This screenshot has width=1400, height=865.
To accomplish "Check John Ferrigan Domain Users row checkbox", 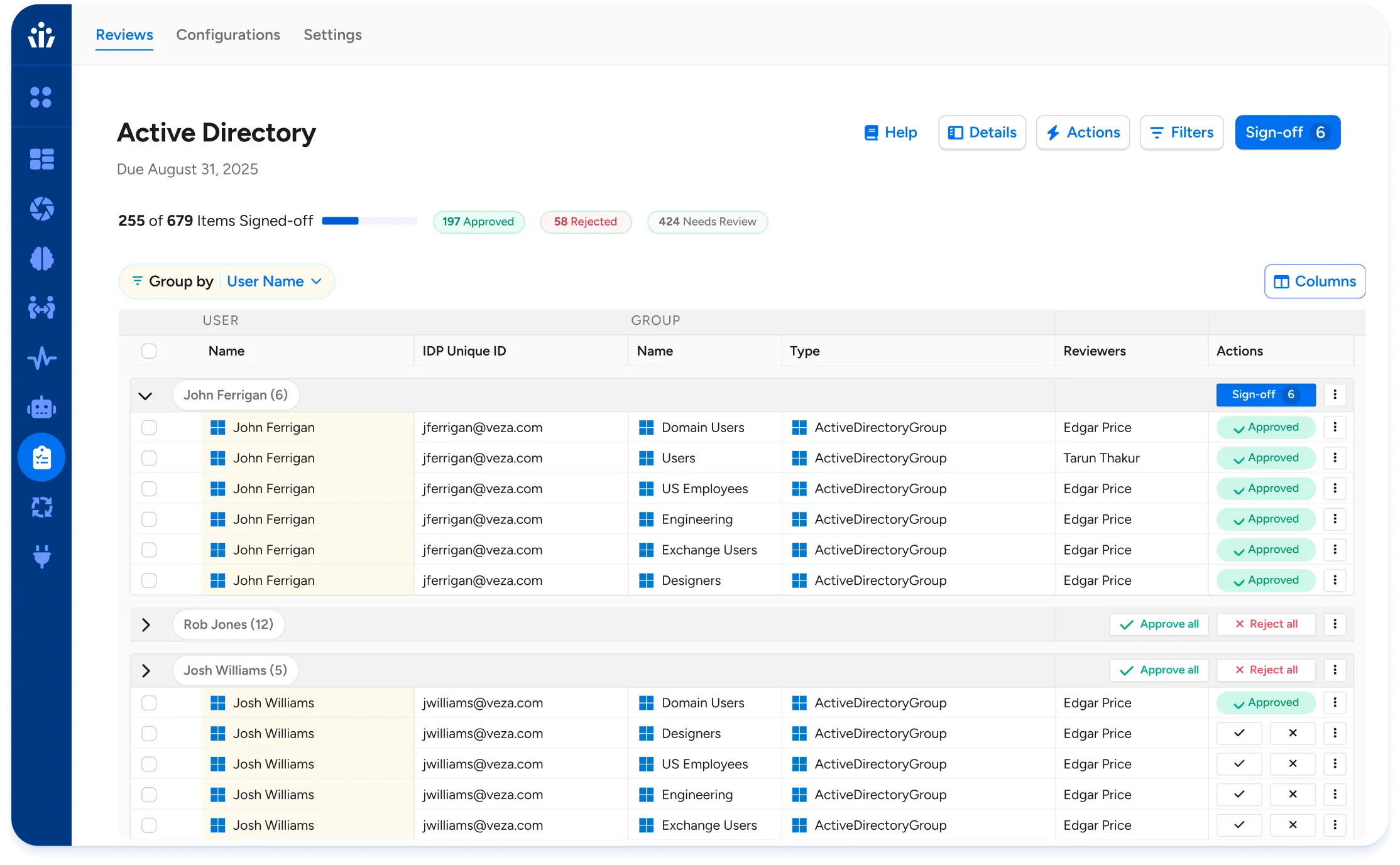I will pyautogui.click(x=149, y=428).
